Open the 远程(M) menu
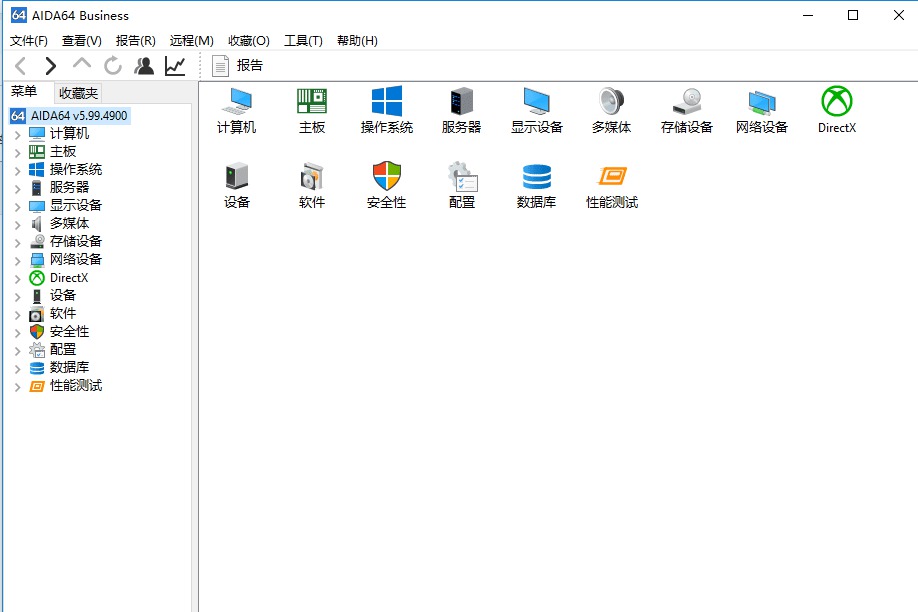Screen dimensions: 918x612 191,40
